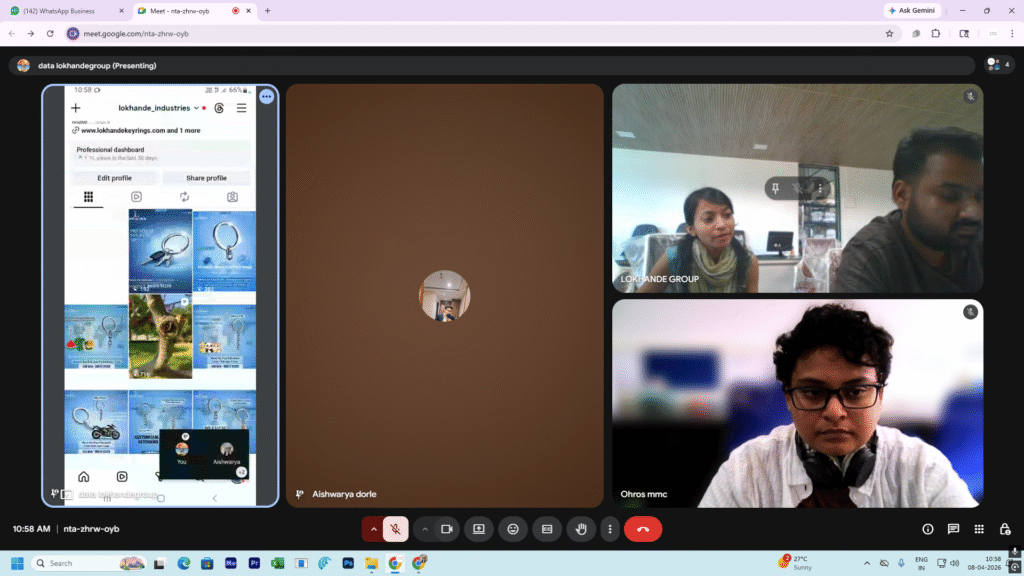
Task: Open more options three-dot menu in call bar
Action: point(609,529)
